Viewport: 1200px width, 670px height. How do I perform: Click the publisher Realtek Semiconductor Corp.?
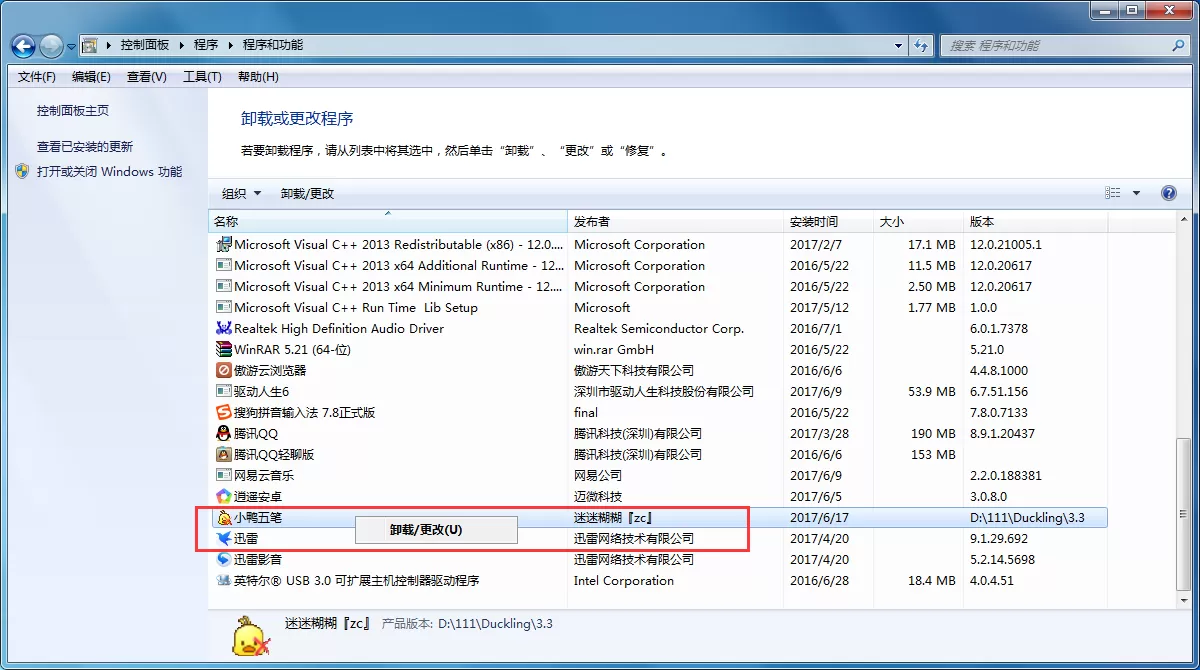659,329
